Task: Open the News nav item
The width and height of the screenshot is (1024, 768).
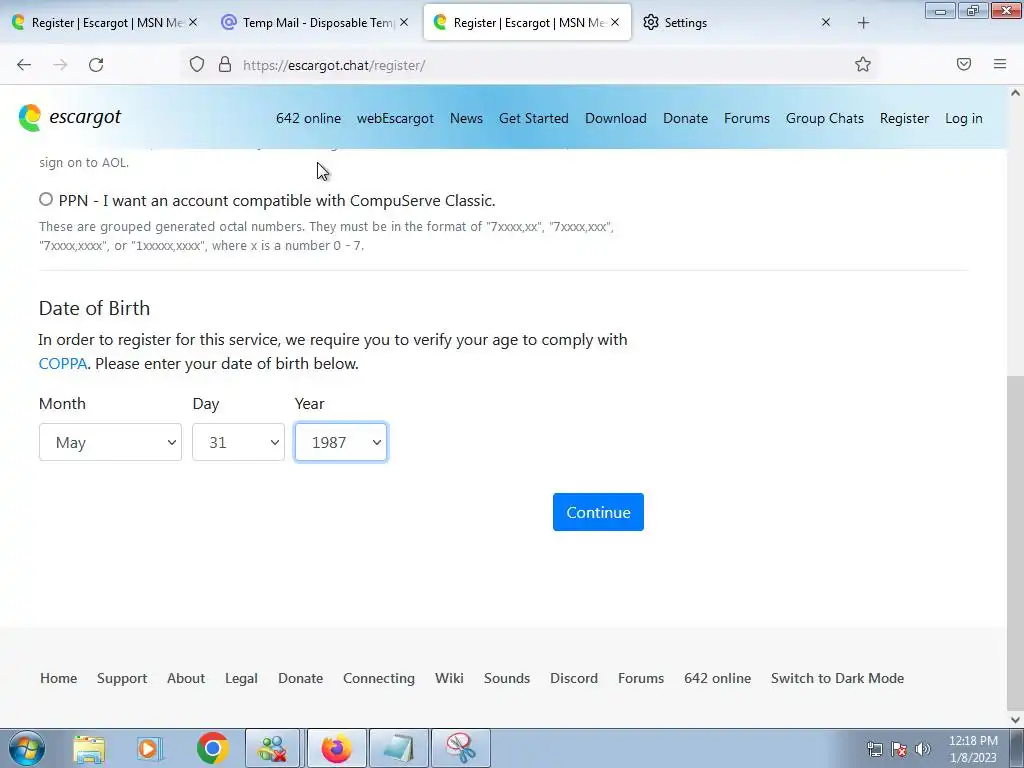Action: [466, 118]
